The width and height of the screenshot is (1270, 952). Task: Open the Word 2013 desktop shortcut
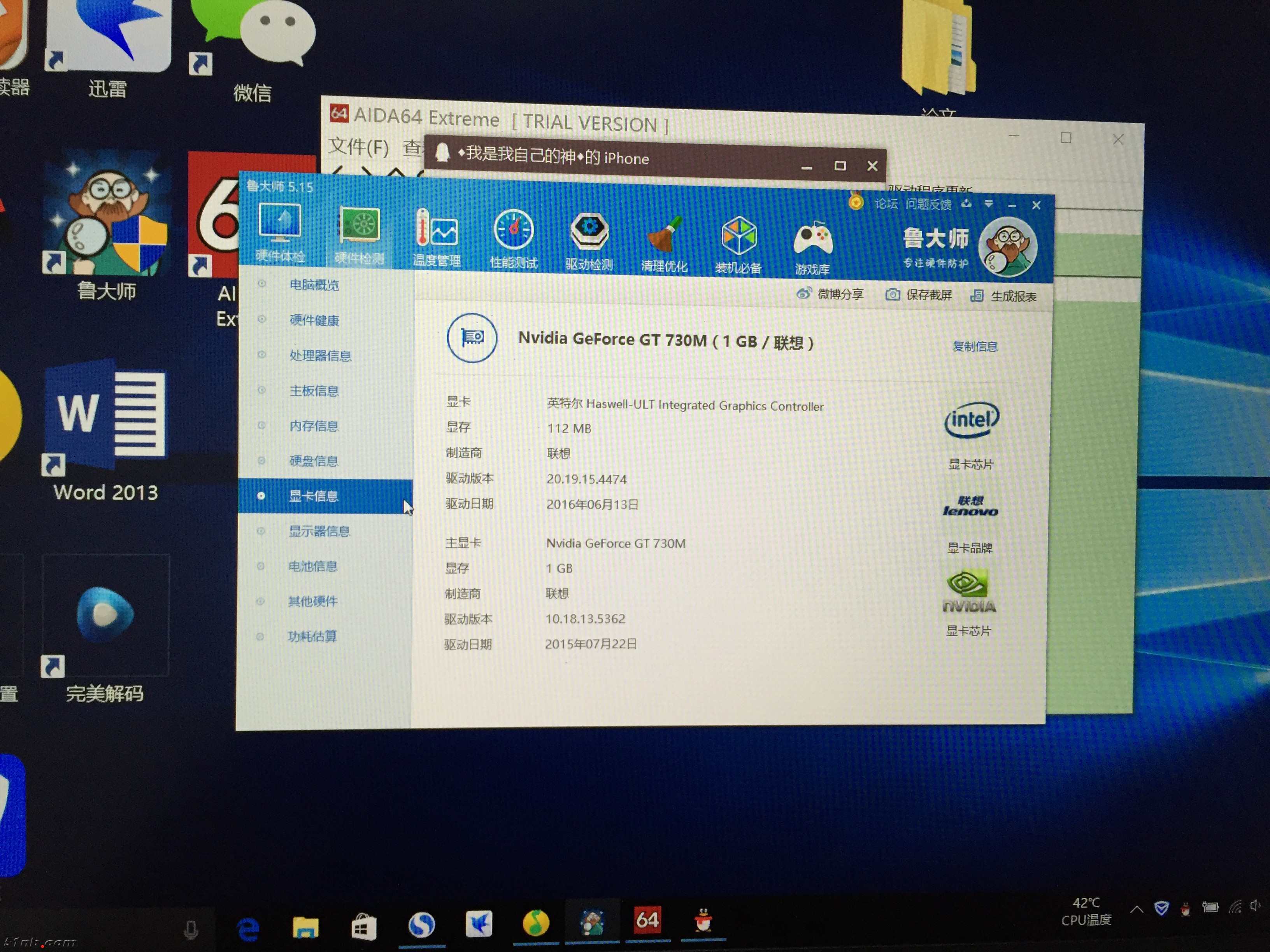[x=106, y=430]
